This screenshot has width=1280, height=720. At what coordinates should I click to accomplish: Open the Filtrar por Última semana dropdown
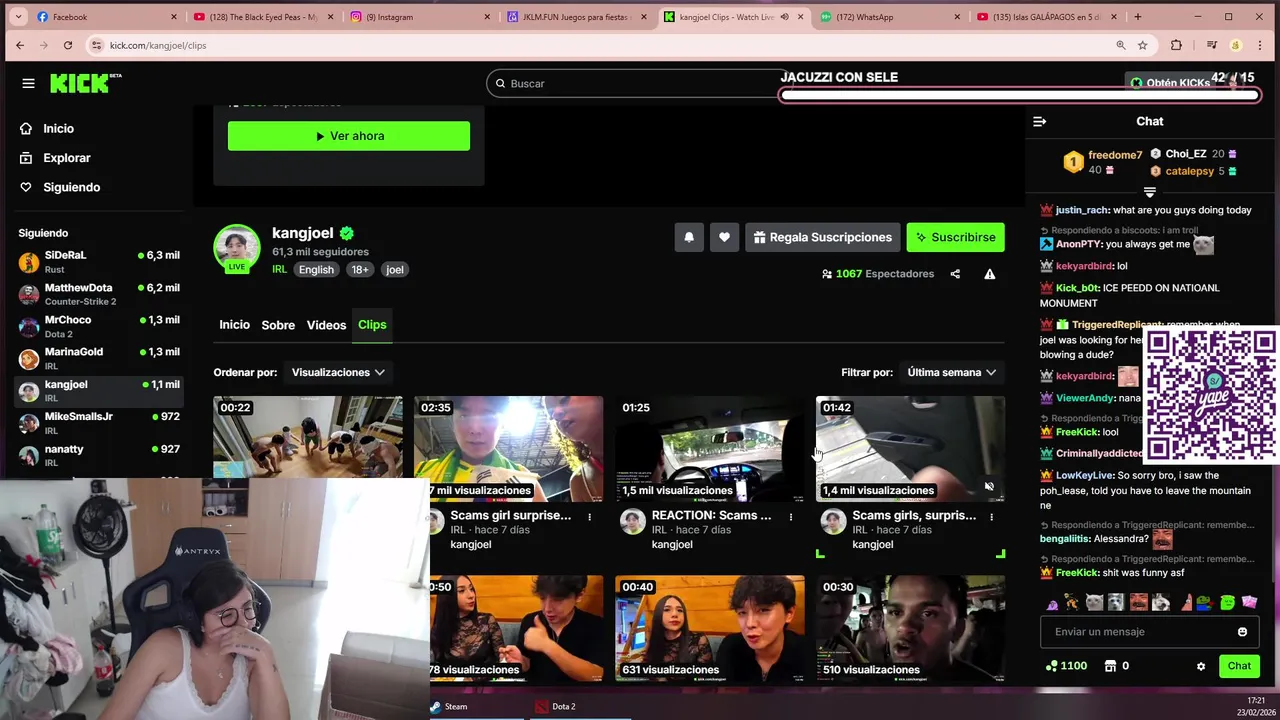pos(951,372)
